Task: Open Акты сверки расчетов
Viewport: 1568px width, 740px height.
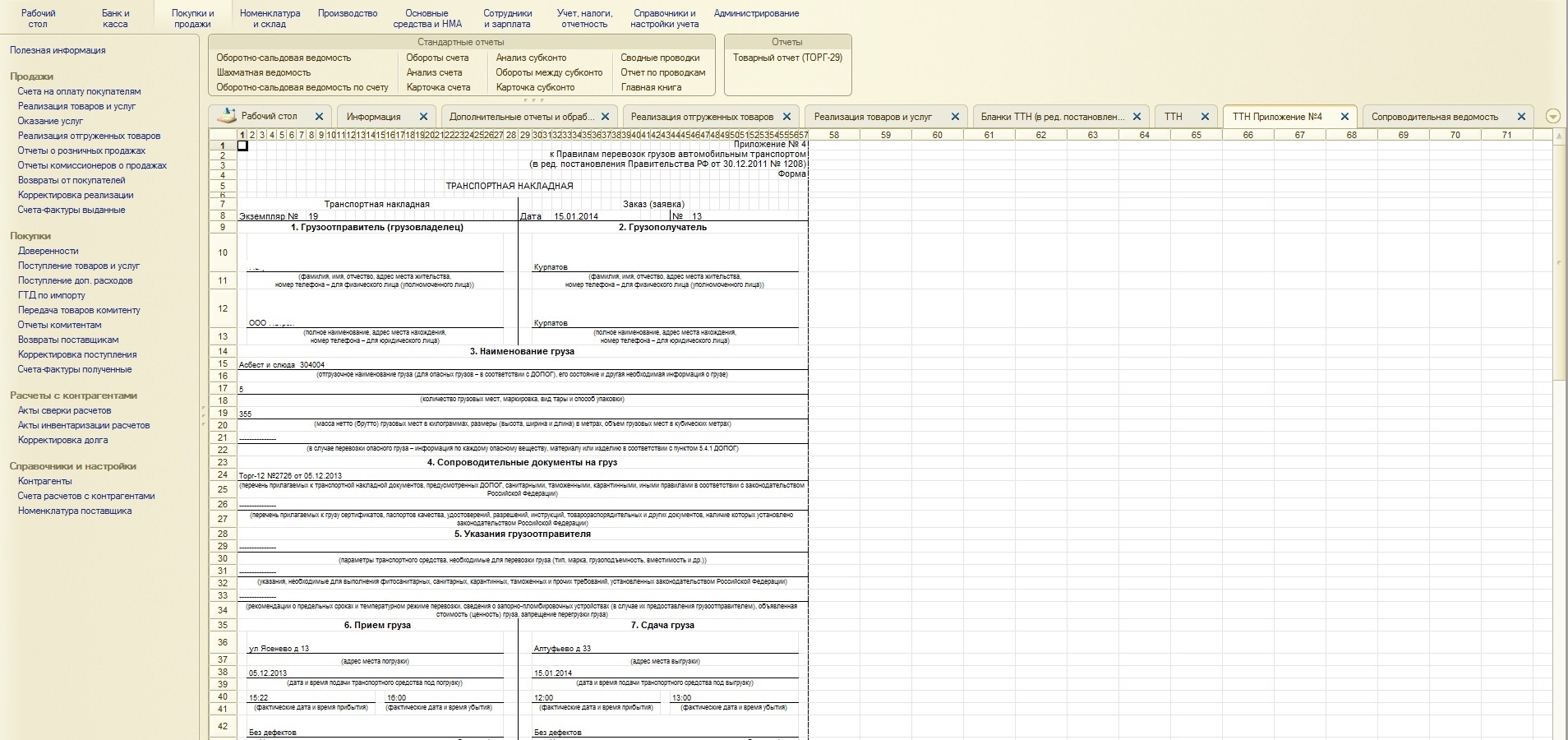Action: [64, 410]
